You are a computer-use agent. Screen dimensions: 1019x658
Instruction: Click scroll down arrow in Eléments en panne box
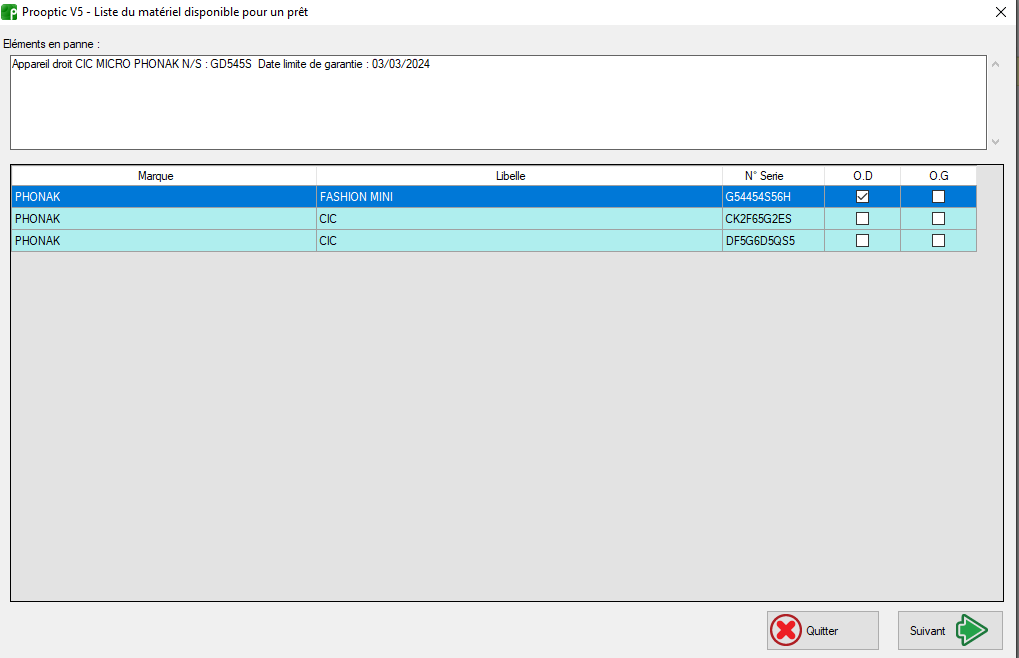click(x=996, y=141)
